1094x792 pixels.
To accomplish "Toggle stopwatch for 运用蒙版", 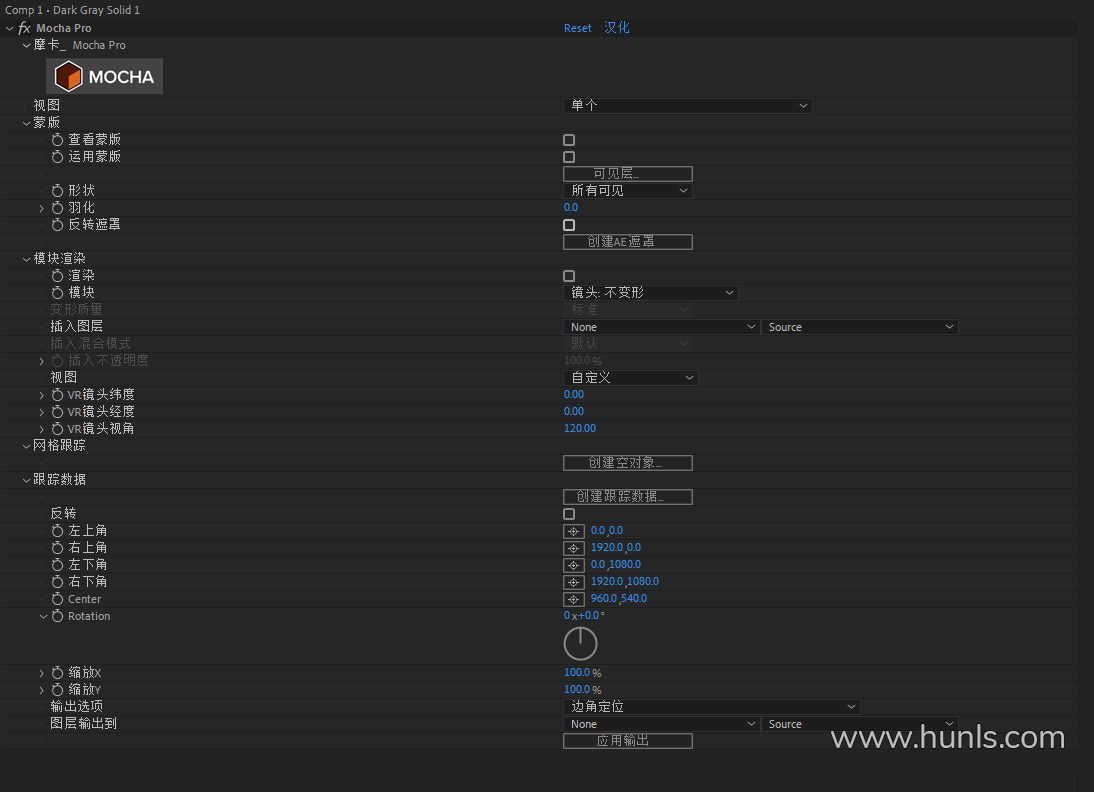I will 57,157.
